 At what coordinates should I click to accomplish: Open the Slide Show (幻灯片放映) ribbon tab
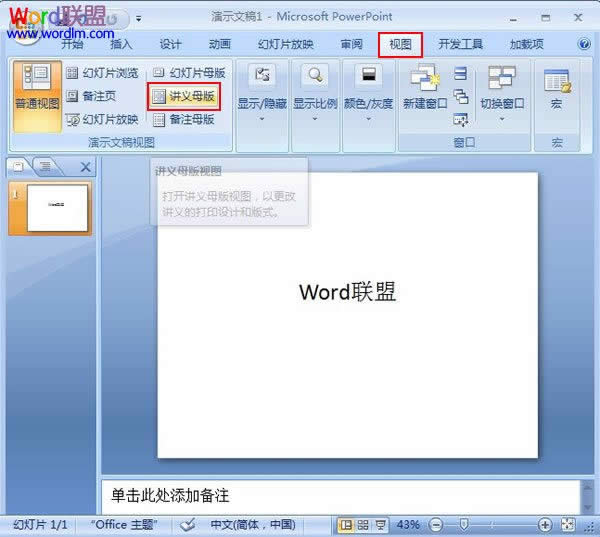[285, 44]
